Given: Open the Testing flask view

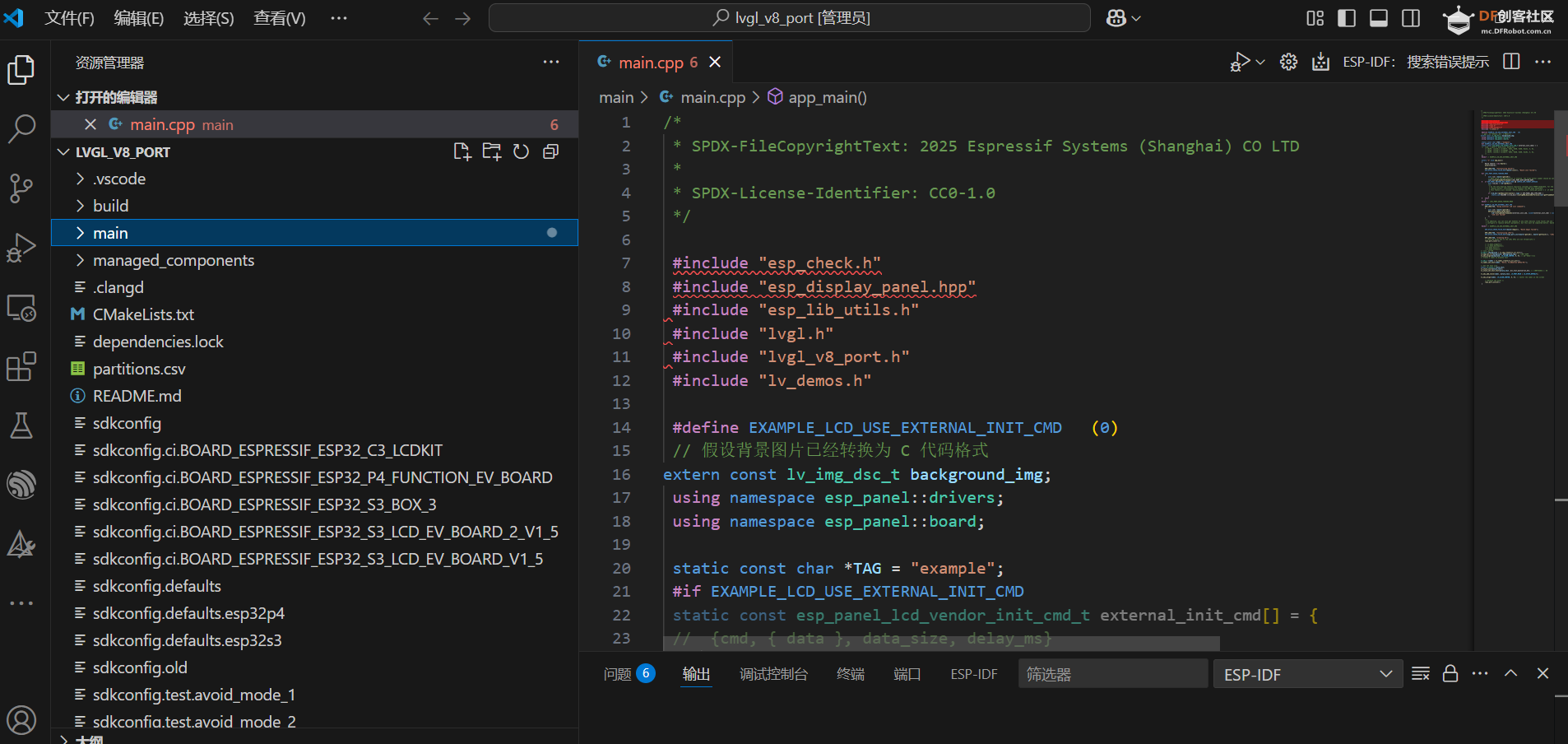Looking at the screenshot, I should point(21,425).
